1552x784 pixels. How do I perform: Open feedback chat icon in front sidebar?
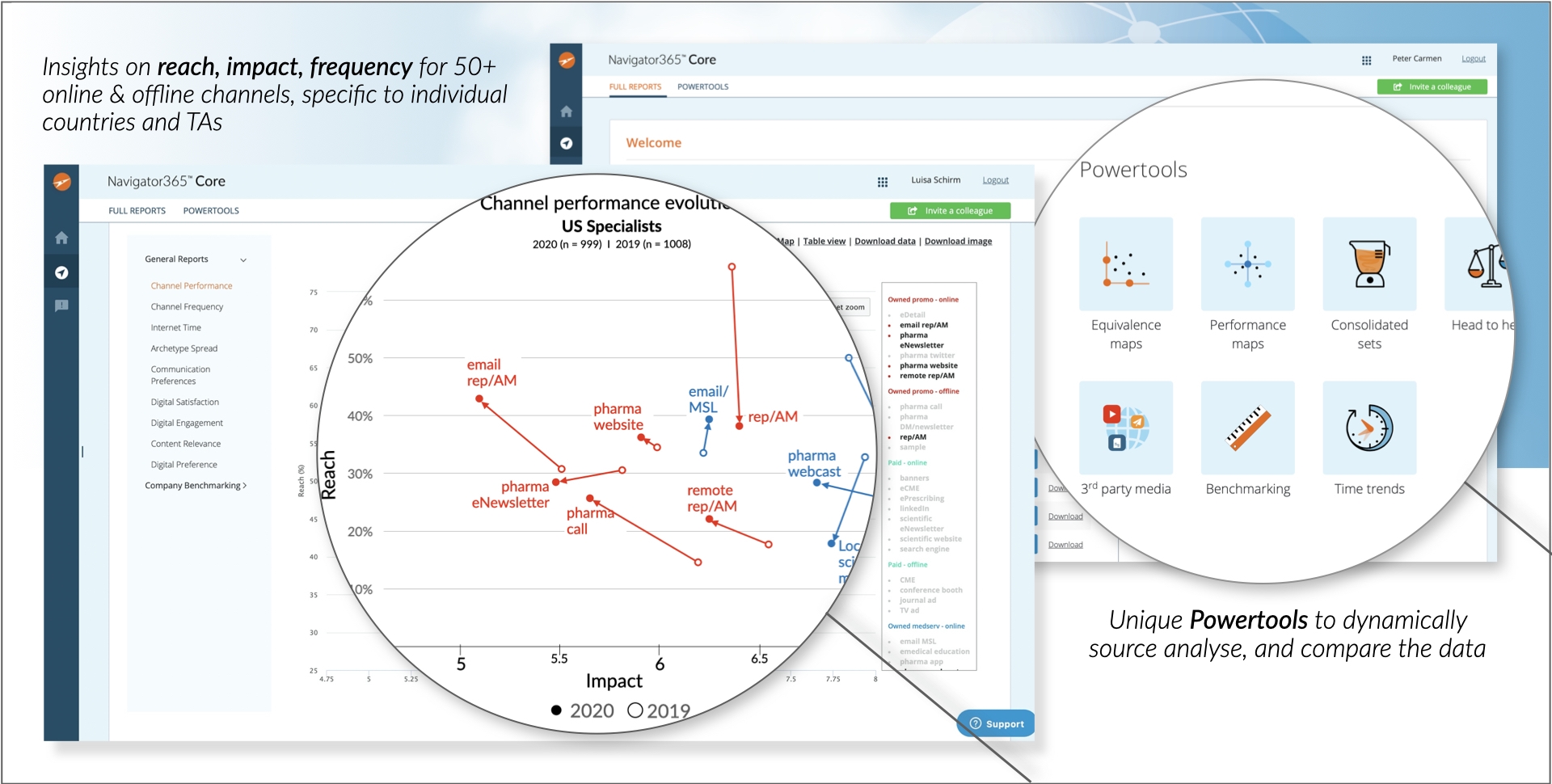[x=61, y=306]
